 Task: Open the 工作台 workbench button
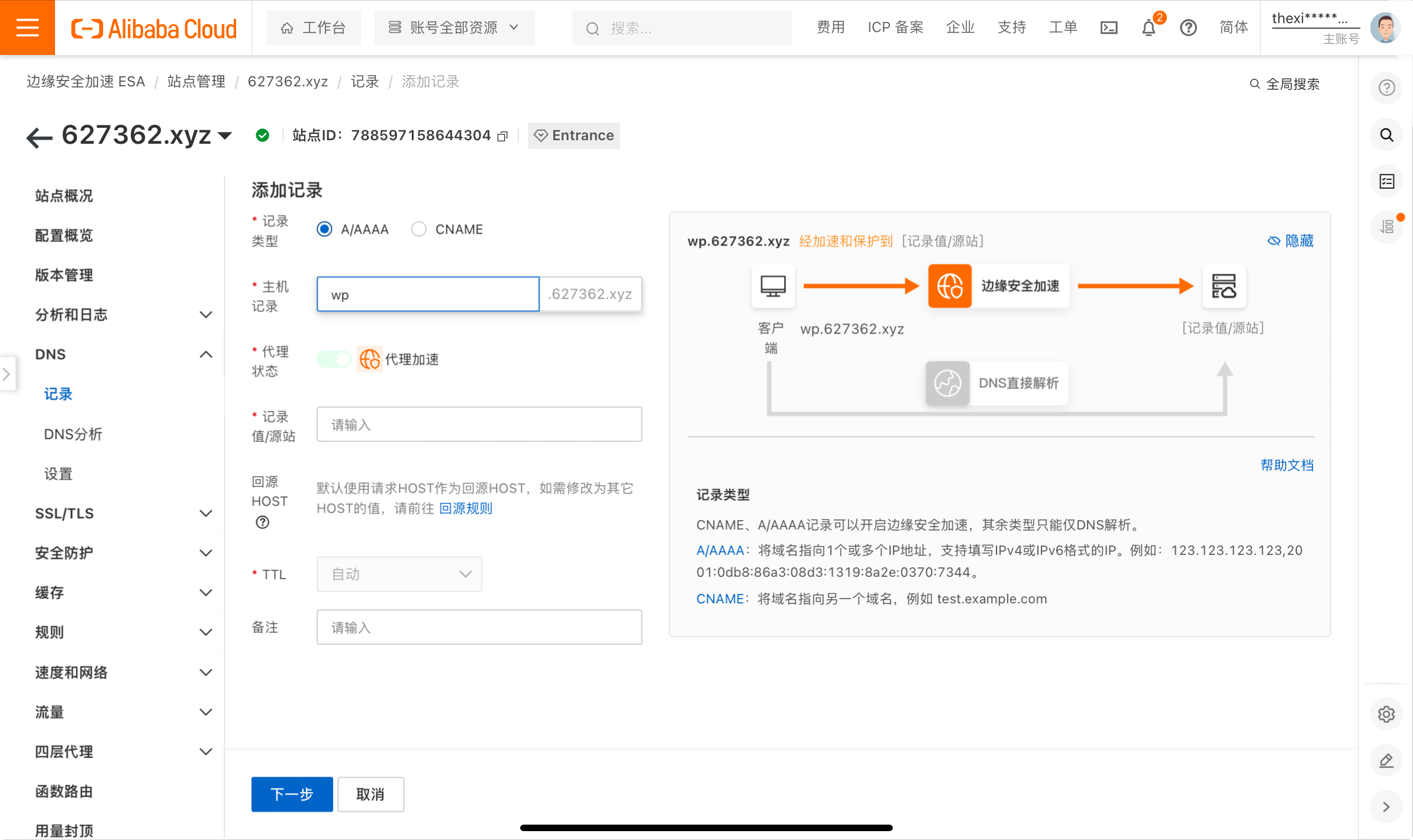coord(313,28)
